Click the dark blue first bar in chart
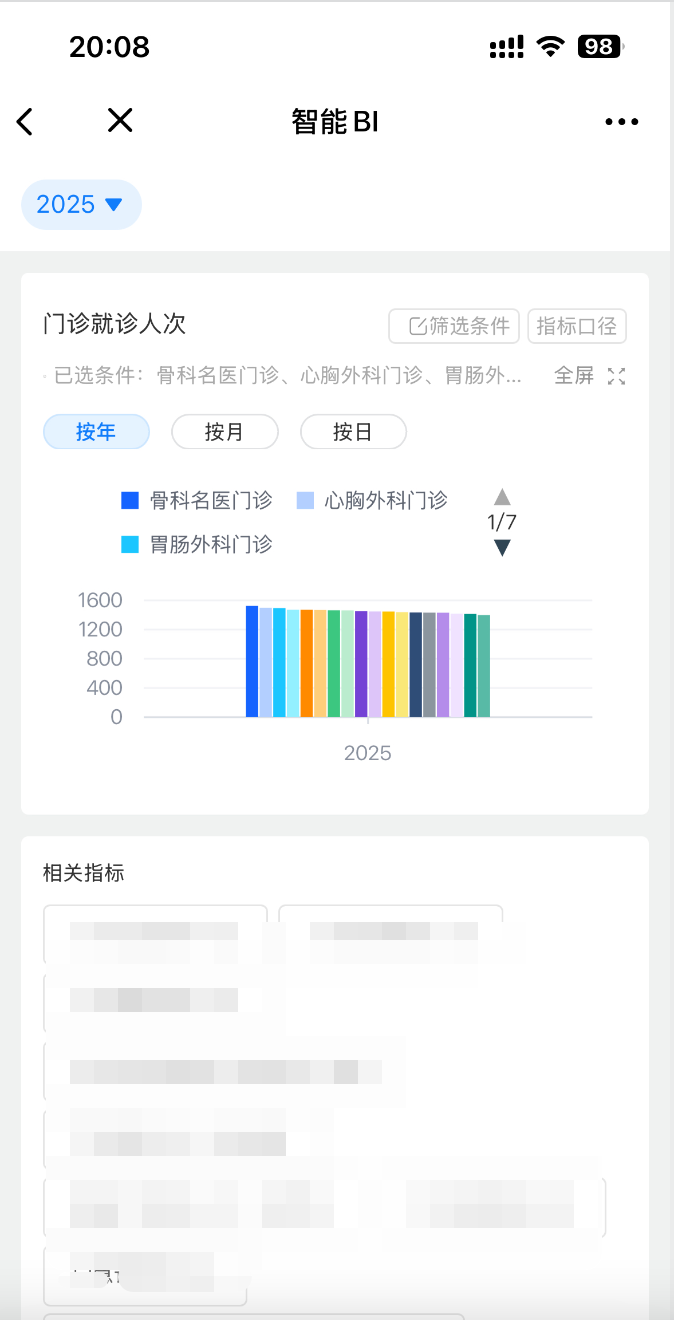Image resolution: width=674 pixels, height=1320 pixels. 252,661
